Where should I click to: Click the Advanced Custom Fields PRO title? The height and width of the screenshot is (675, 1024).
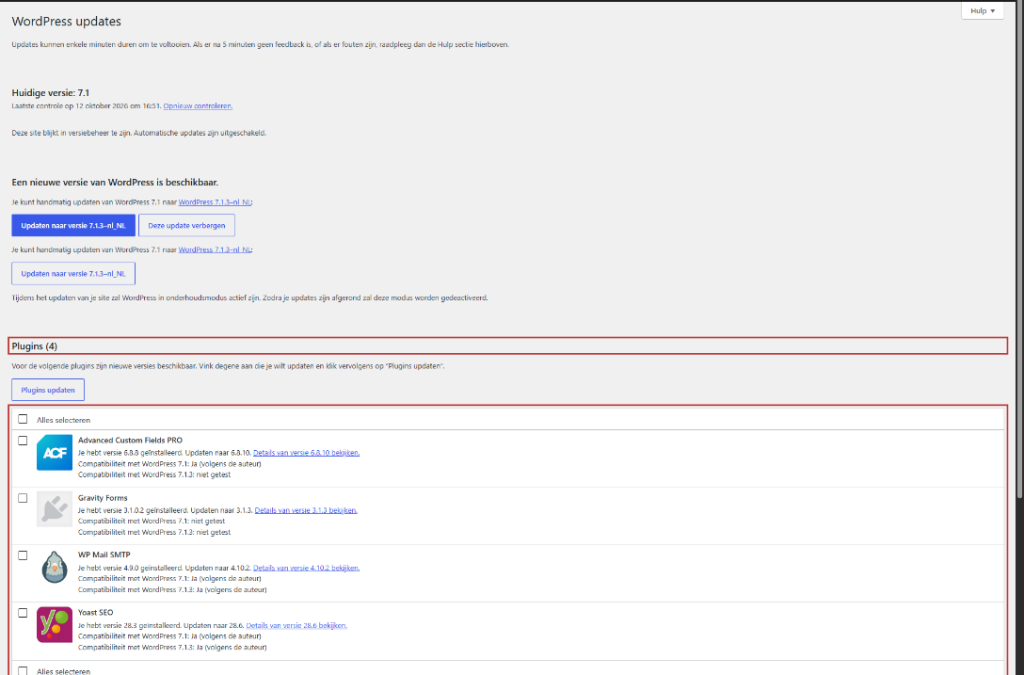pos(130,440)
